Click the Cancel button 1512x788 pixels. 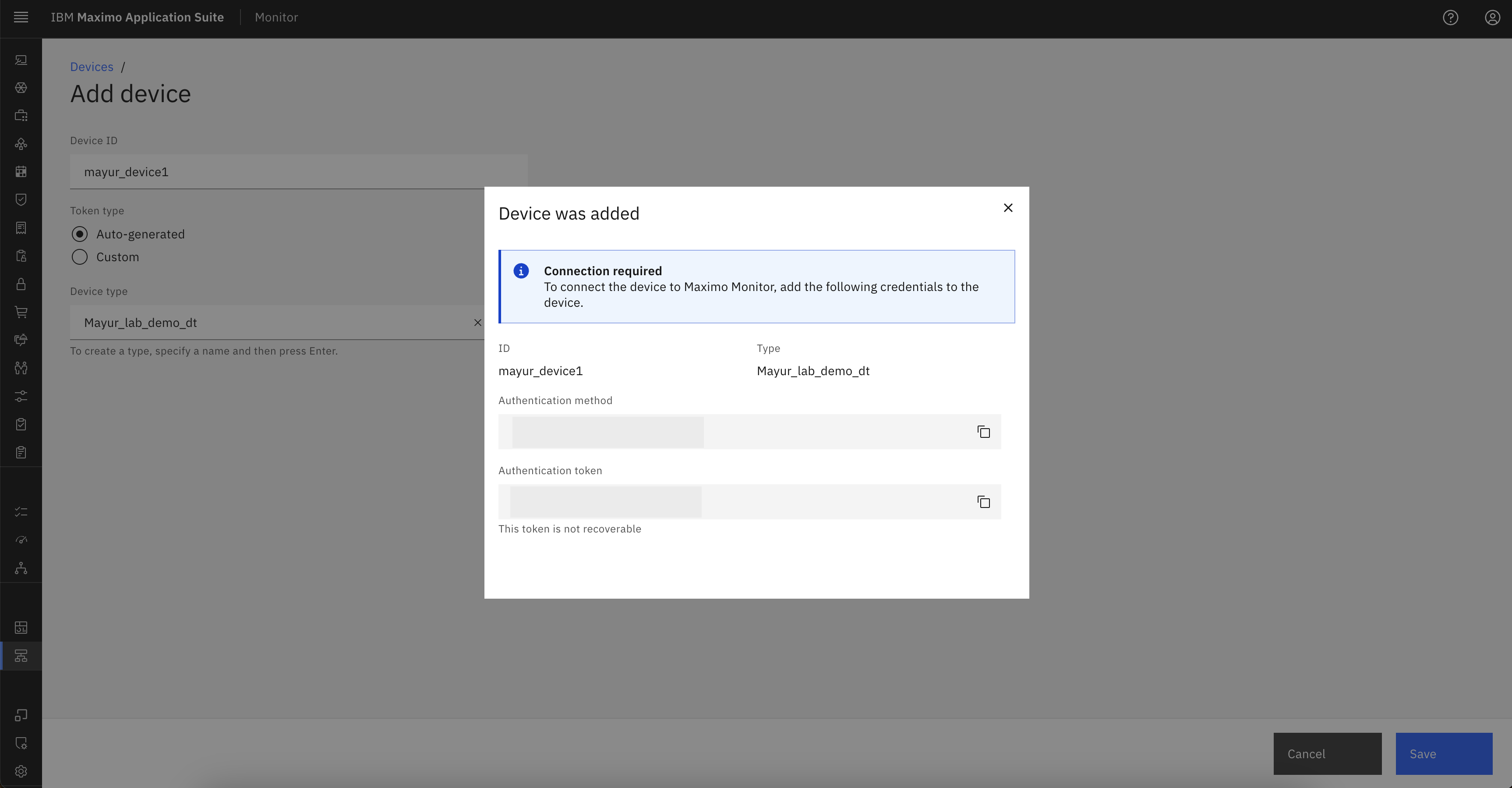[1327, 754]
